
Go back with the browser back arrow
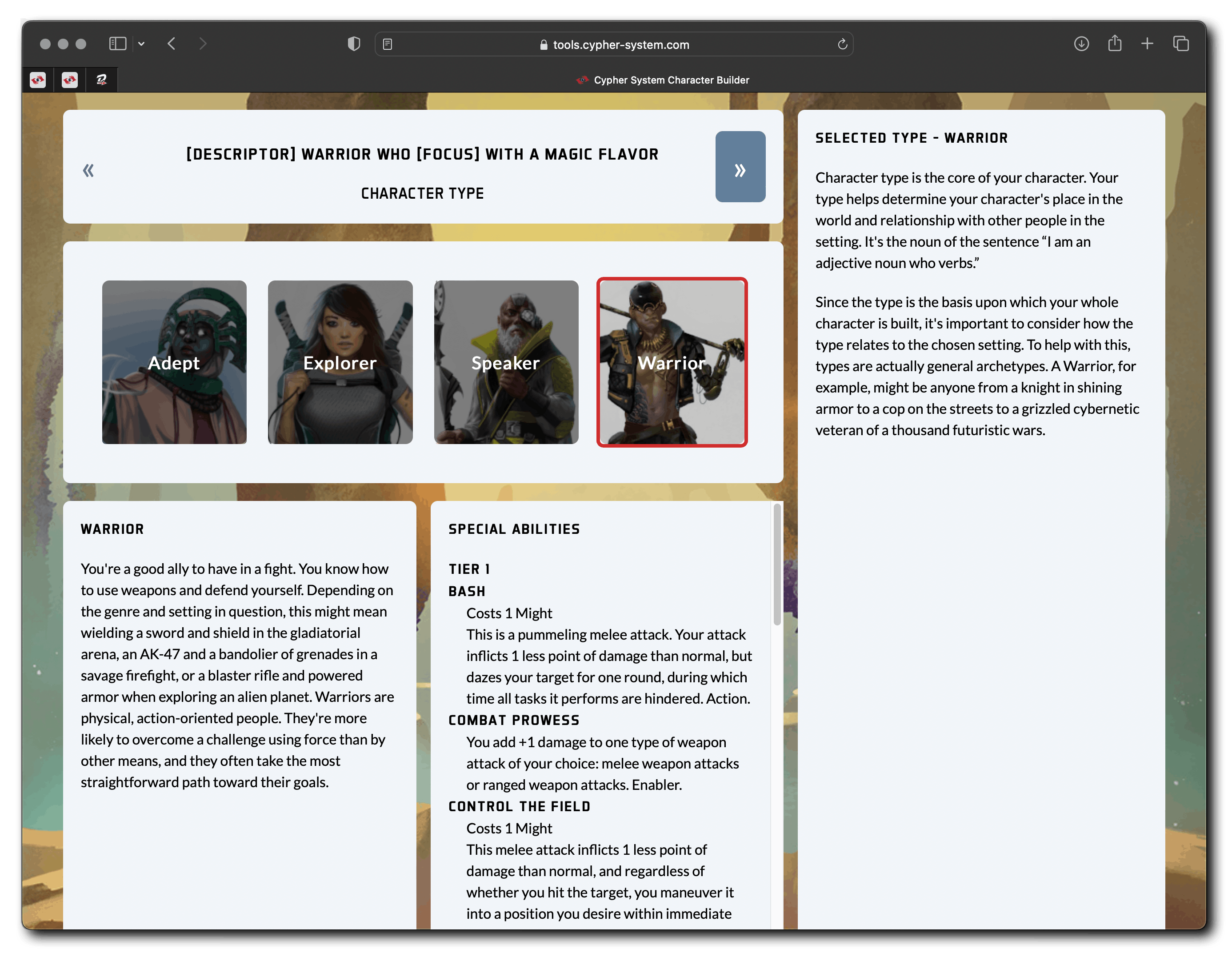coord(172,44)
